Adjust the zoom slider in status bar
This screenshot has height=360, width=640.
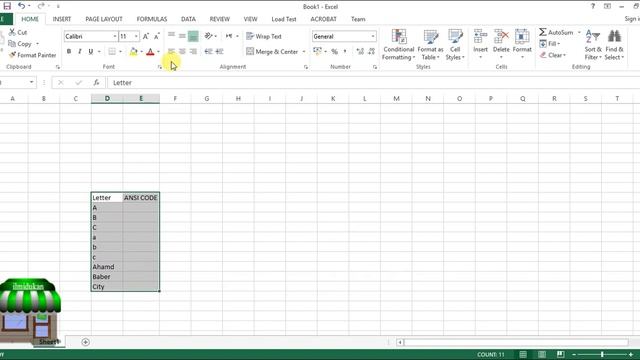(x=602, y=354)
